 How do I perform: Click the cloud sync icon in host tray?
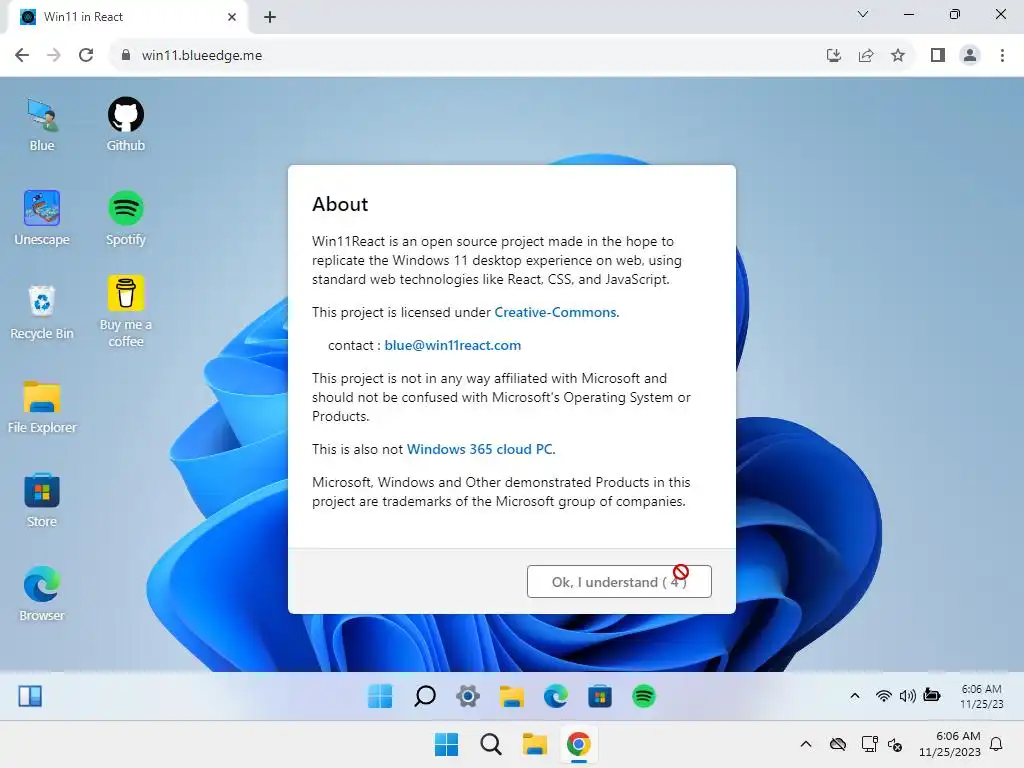click(838, 744)
